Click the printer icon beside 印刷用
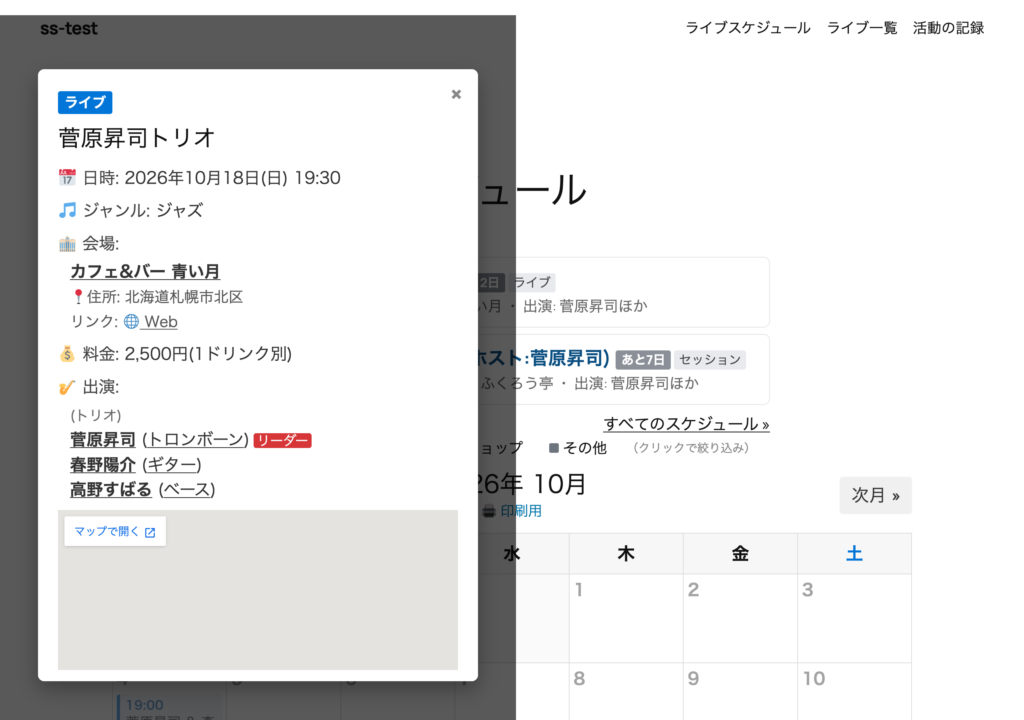Viewport: 1024px width, 720px height. [x=489, y=512]
